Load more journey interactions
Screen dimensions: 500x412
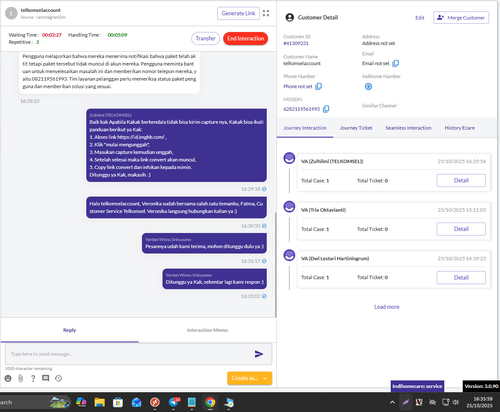[387, 307]
